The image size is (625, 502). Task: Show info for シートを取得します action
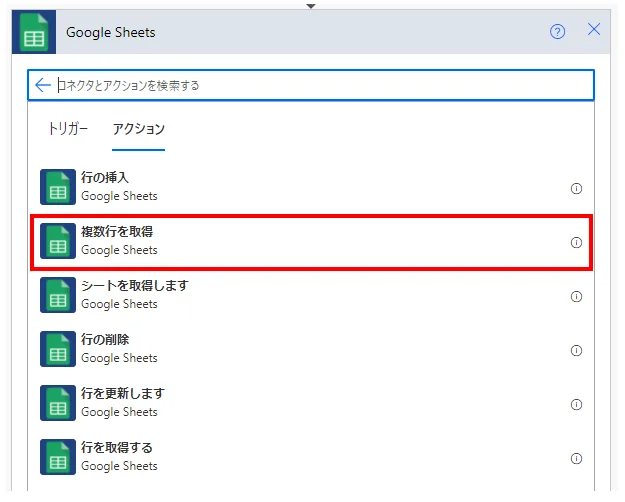click(x=576, y=296)
